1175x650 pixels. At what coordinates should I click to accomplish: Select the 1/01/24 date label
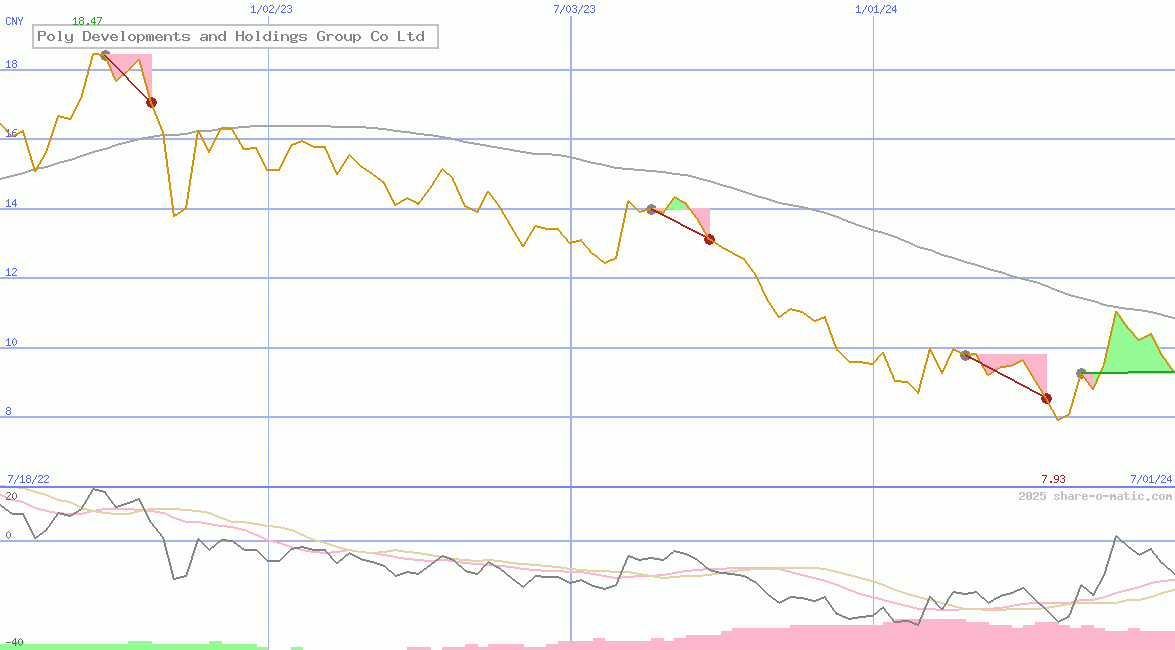876,9
